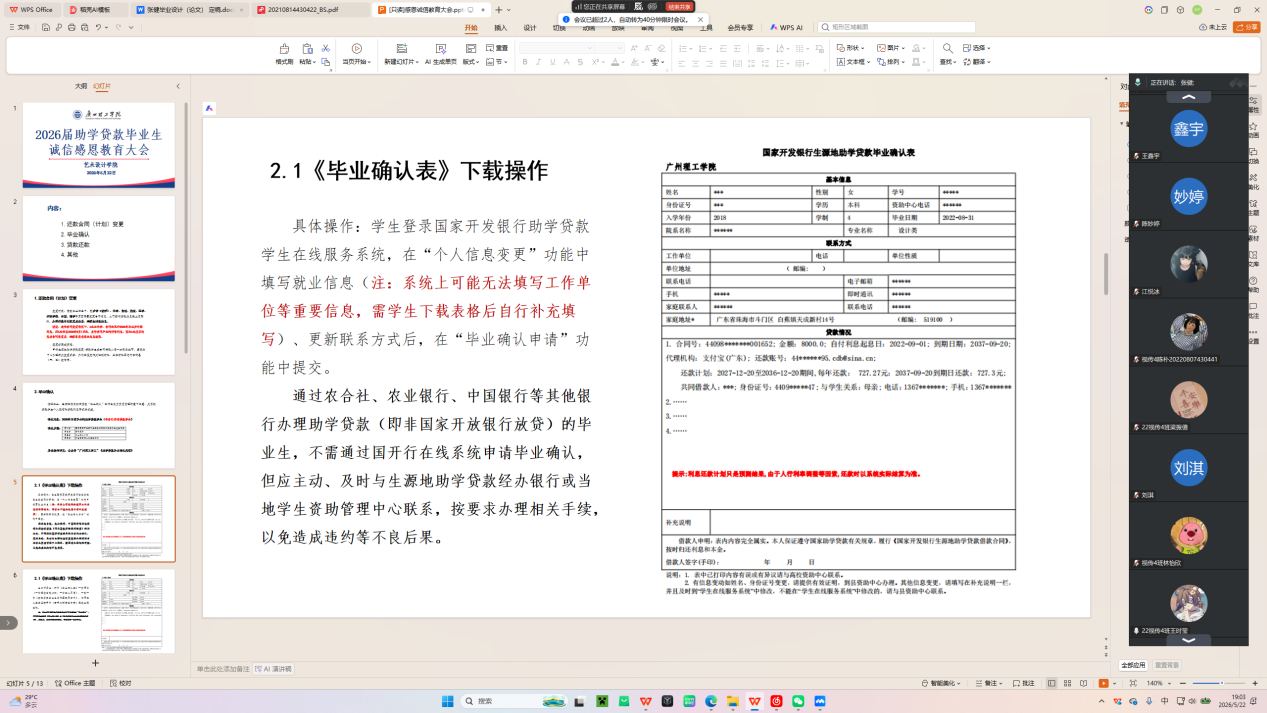This screenshot has width=1267, height=713.
Task: Click the scissors Cut icon
Action: tap(326, 48)
